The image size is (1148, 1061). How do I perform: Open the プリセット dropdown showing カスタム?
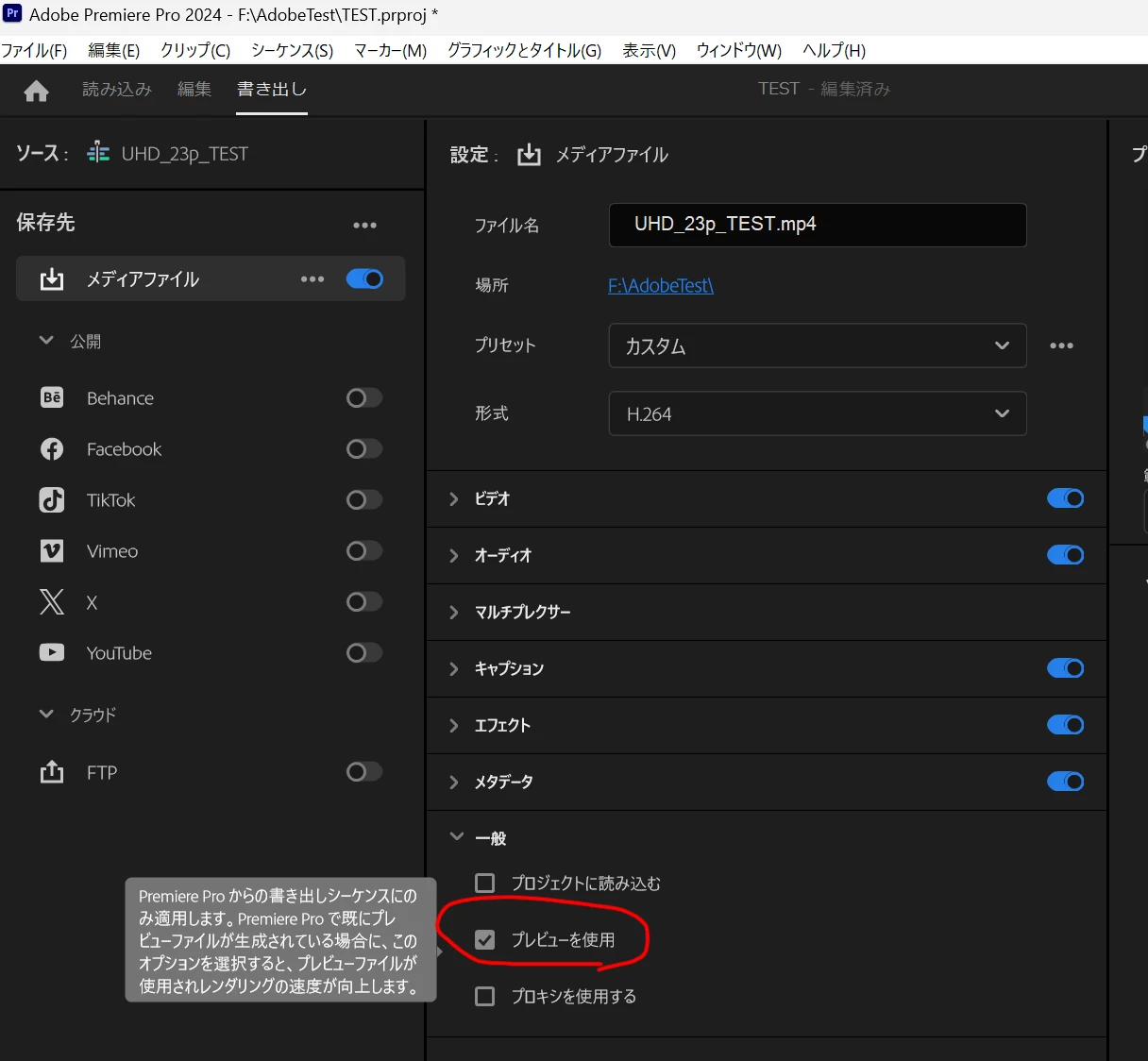coord(818,345)
